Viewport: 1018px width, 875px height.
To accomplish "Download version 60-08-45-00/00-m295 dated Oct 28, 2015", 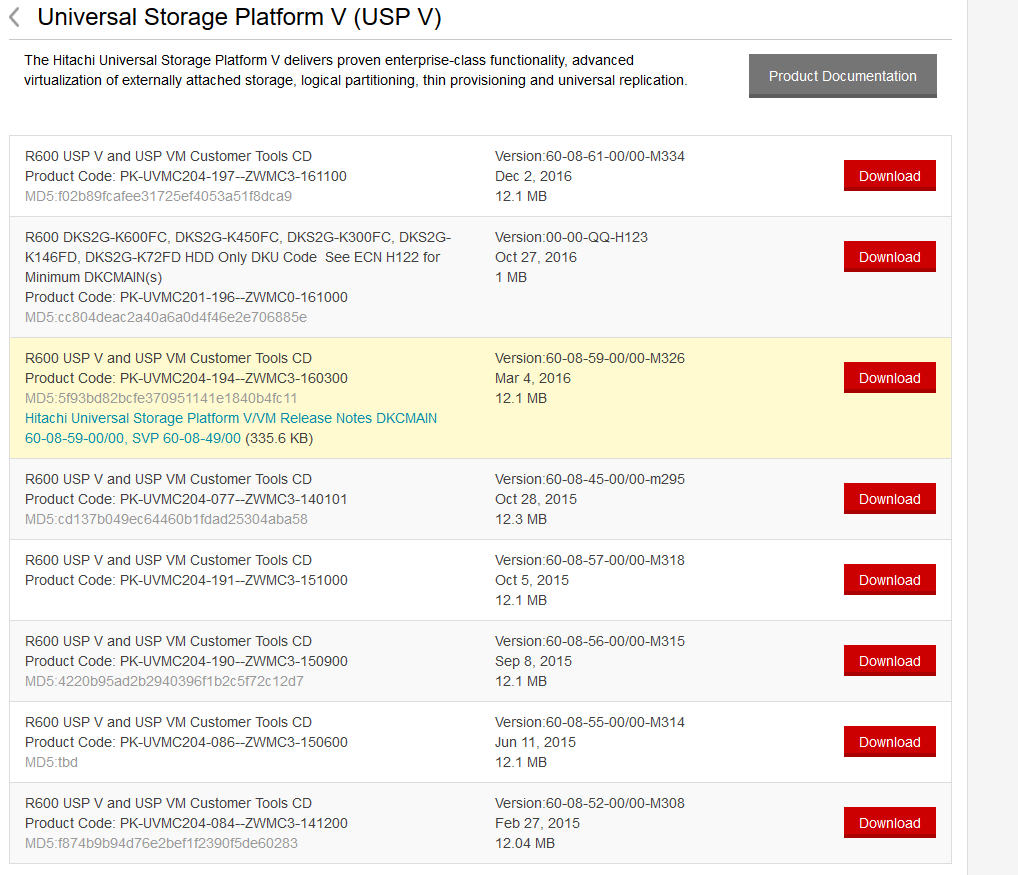I will [889, 499].
